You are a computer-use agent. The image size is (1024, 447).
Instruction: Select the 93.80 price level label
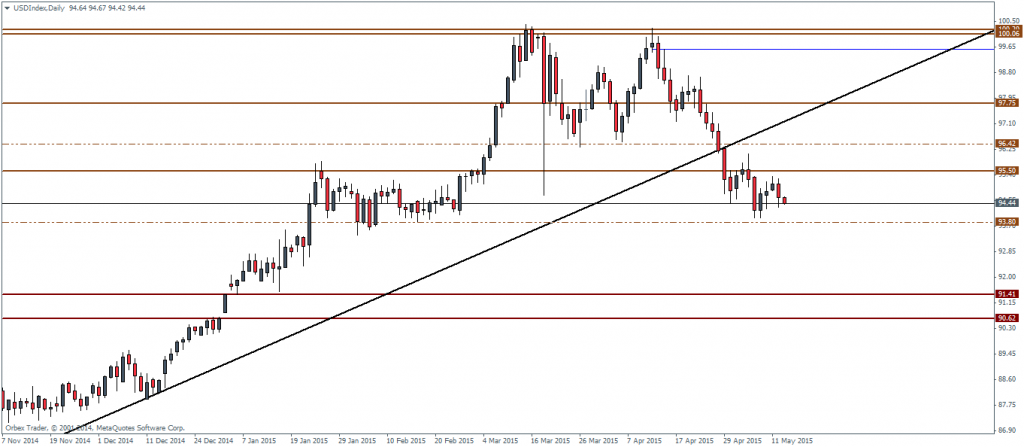click(x=1007, y=222)
